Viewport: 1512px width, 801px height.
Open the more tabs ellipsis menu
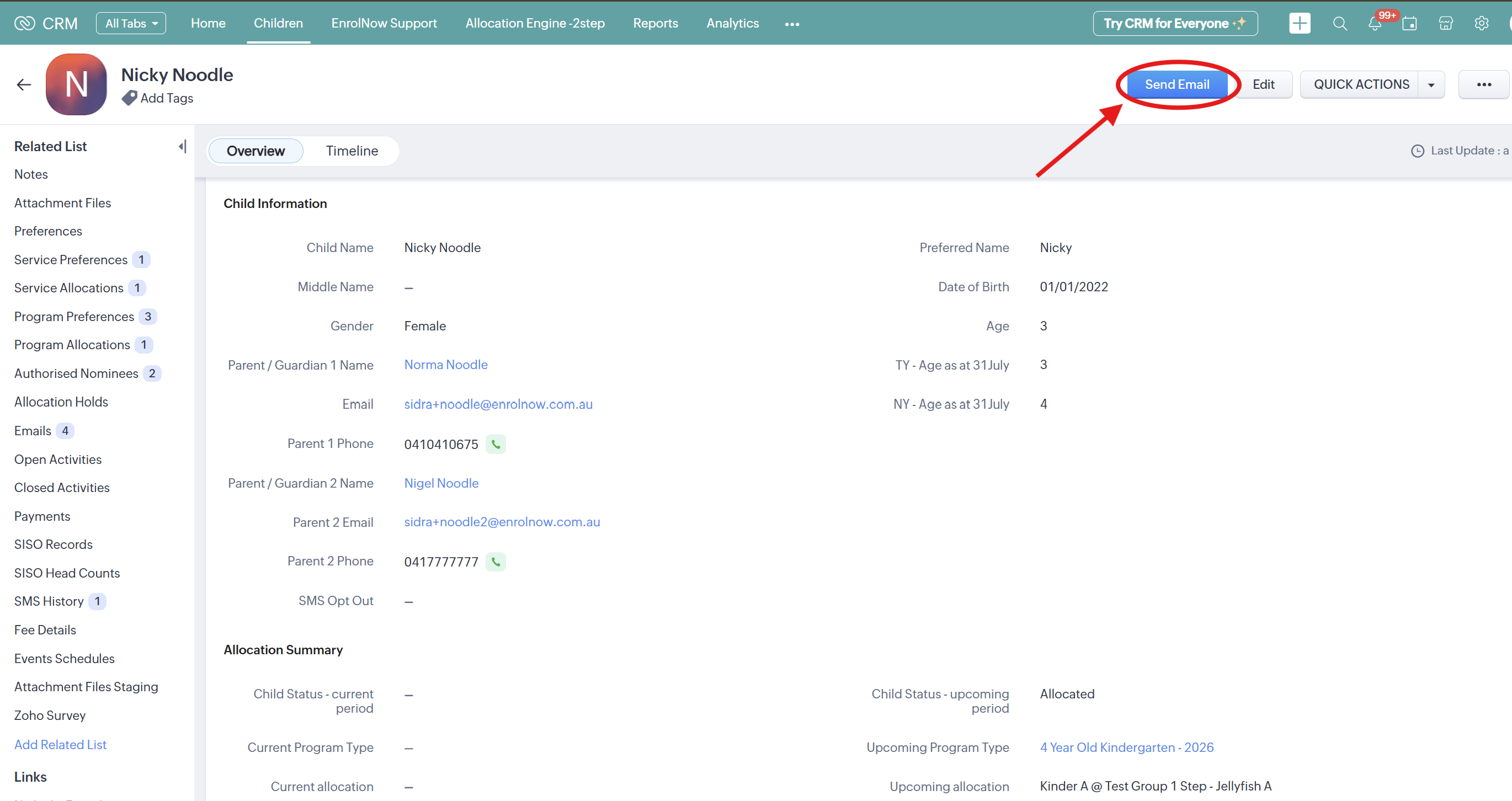coord(792,24)
